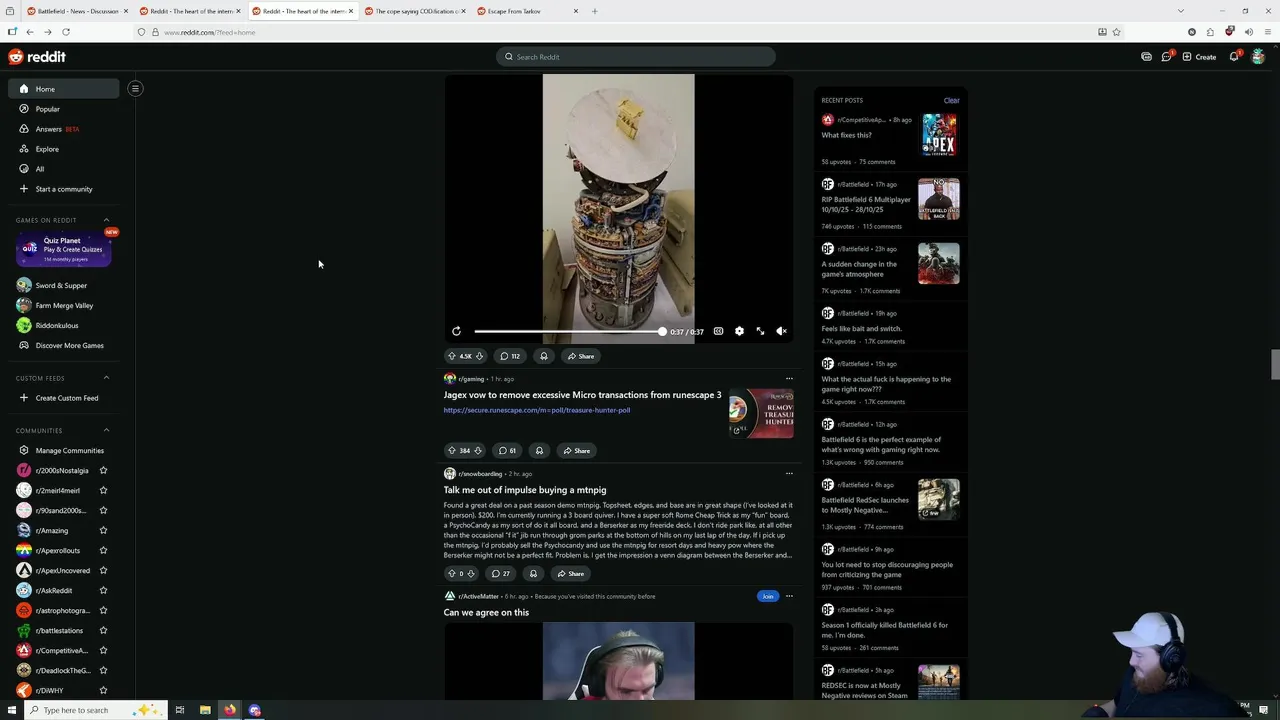Click the advertise icon in Reddit header

tap(1146, 57)
